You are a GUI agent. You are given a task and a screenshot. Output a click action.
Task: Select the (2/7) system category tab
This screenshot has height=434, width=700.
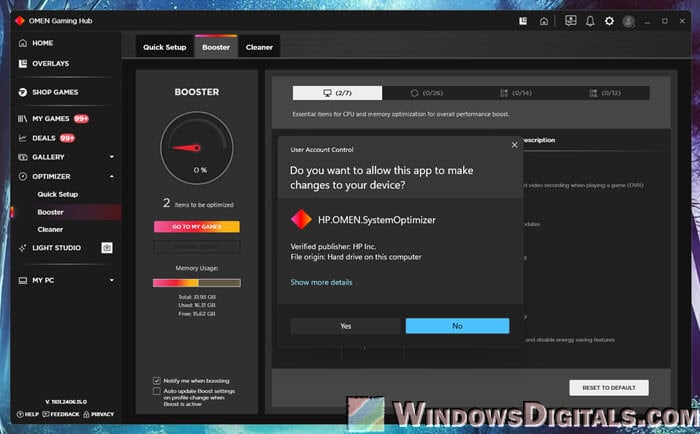tap(338, 93)
